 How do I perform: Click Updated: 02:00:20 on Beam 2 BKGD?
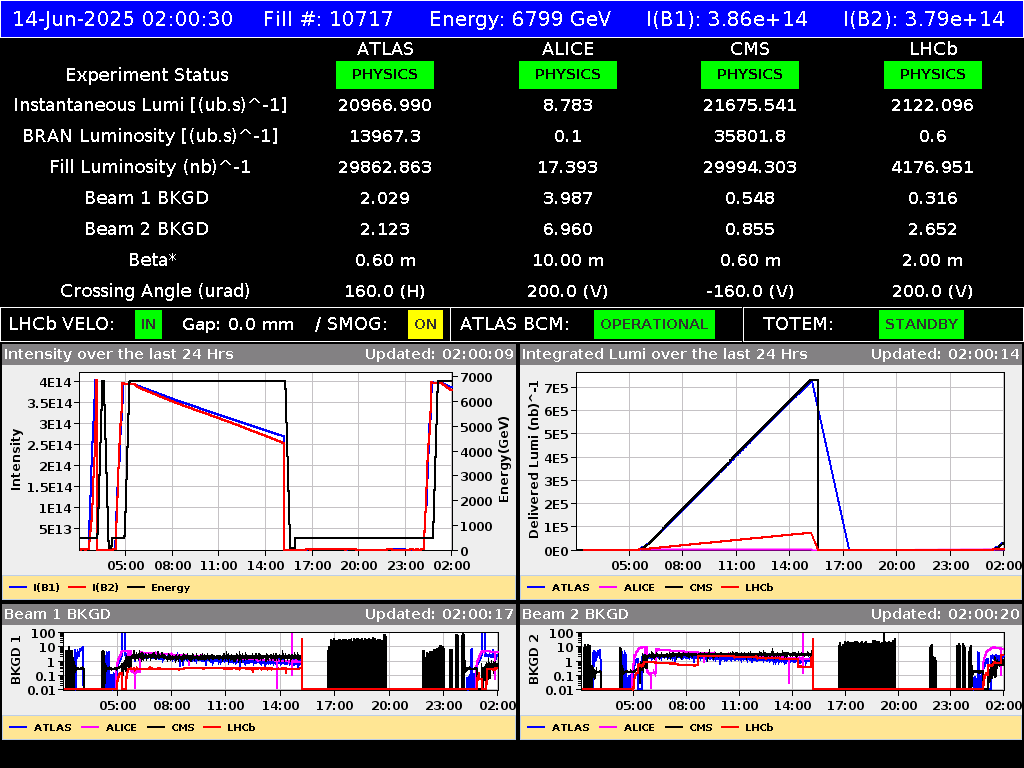point(945,614)
